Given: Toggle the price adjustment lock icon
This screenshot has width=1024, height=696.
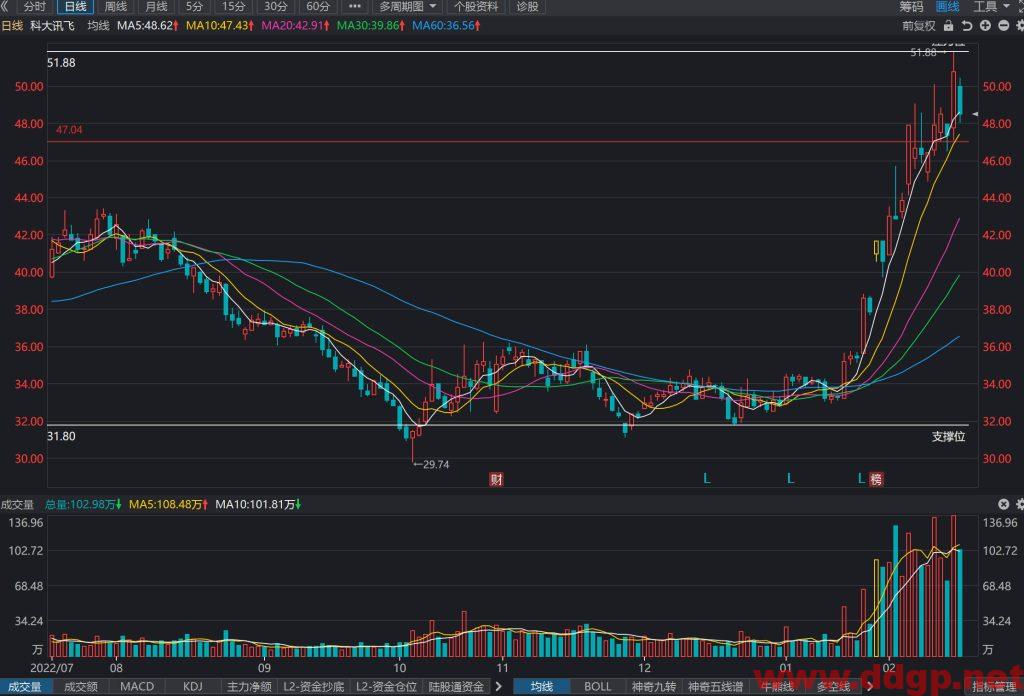Looking at the screenshot, I should 948,25.
